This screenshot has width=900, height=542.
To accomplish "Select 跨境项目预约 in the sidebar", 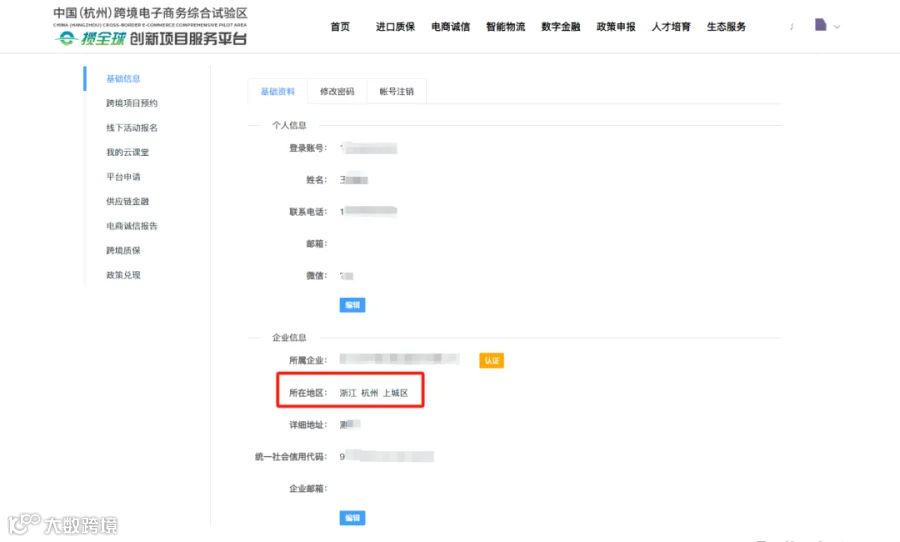I will pos(131,103).
